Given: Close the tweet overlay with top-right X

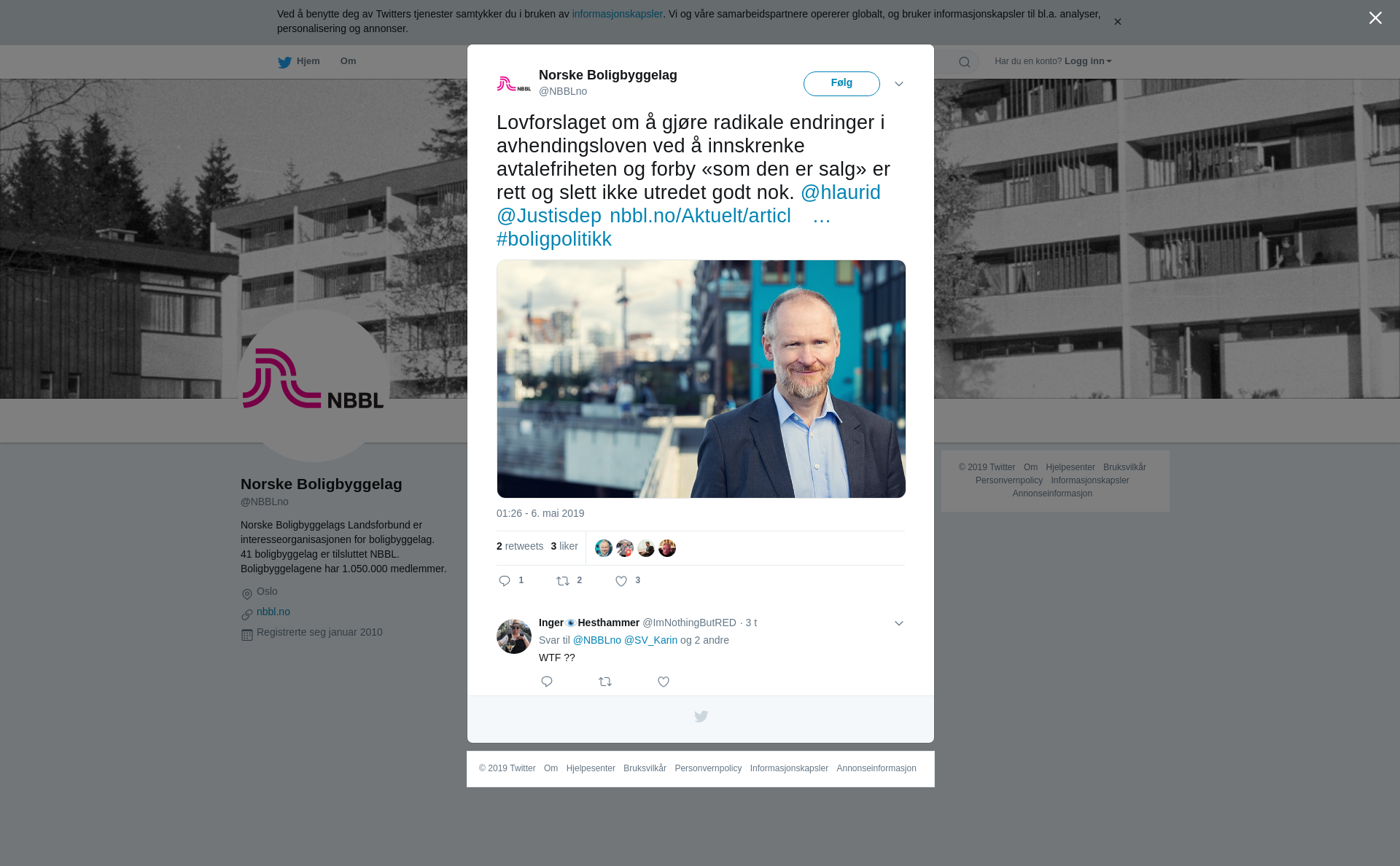Looking at the screenshot, I should tap(1375, 18).
